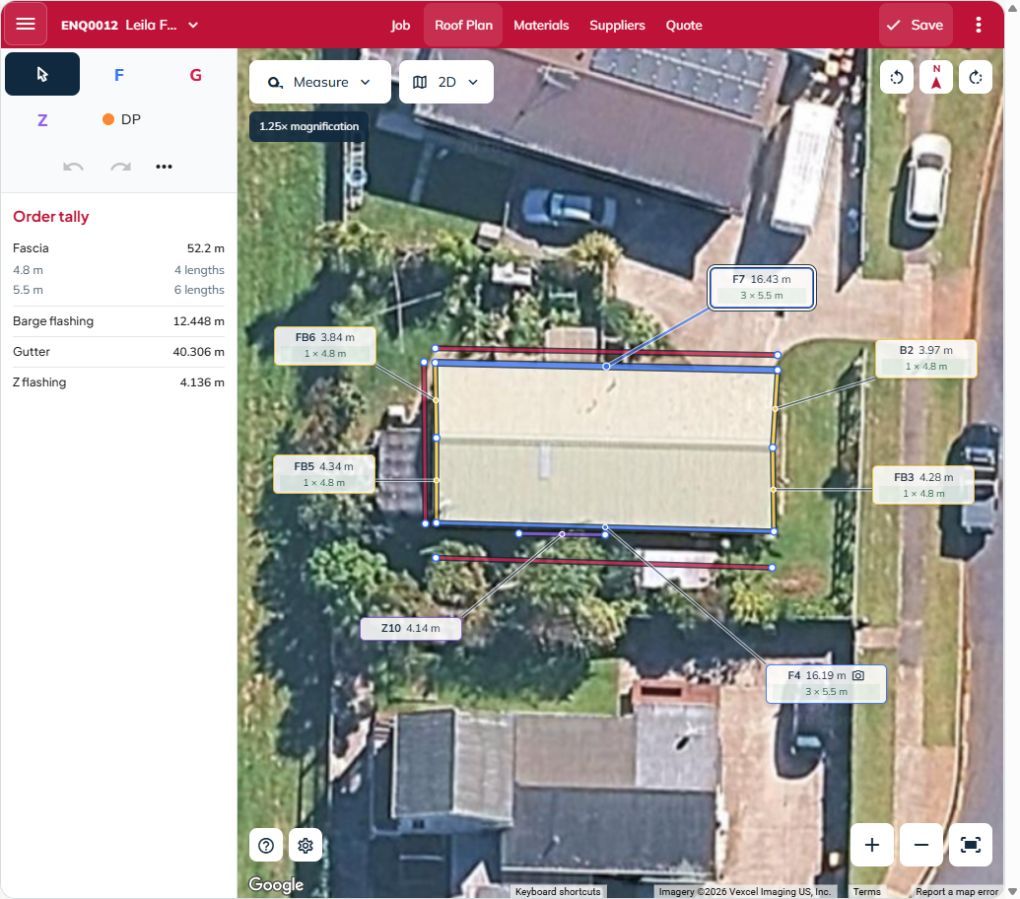This screenshot has height=899, width=1020.
Task: Fit roof plan to screen
Action: (971, 844)
